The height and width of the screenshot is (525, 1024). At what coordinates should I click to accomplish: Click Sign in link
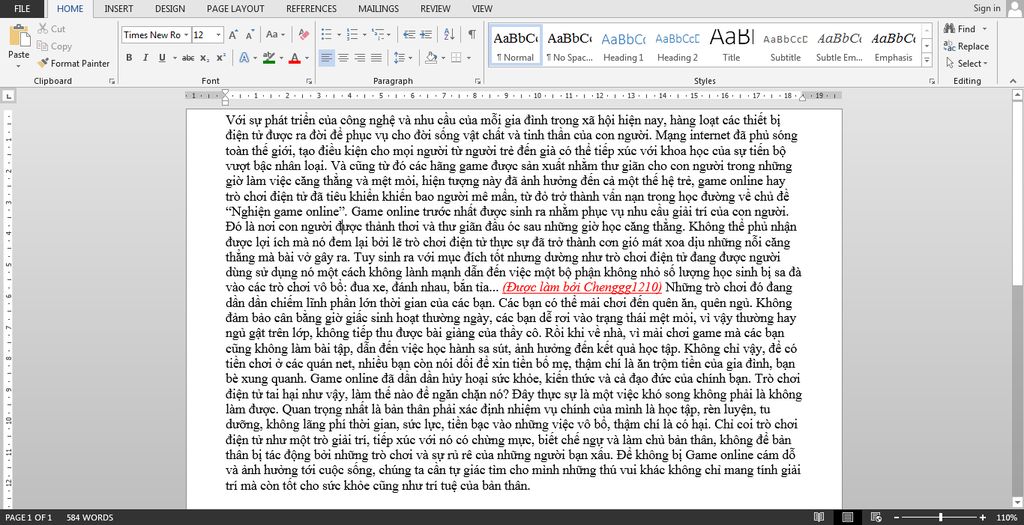pos(987,8)
